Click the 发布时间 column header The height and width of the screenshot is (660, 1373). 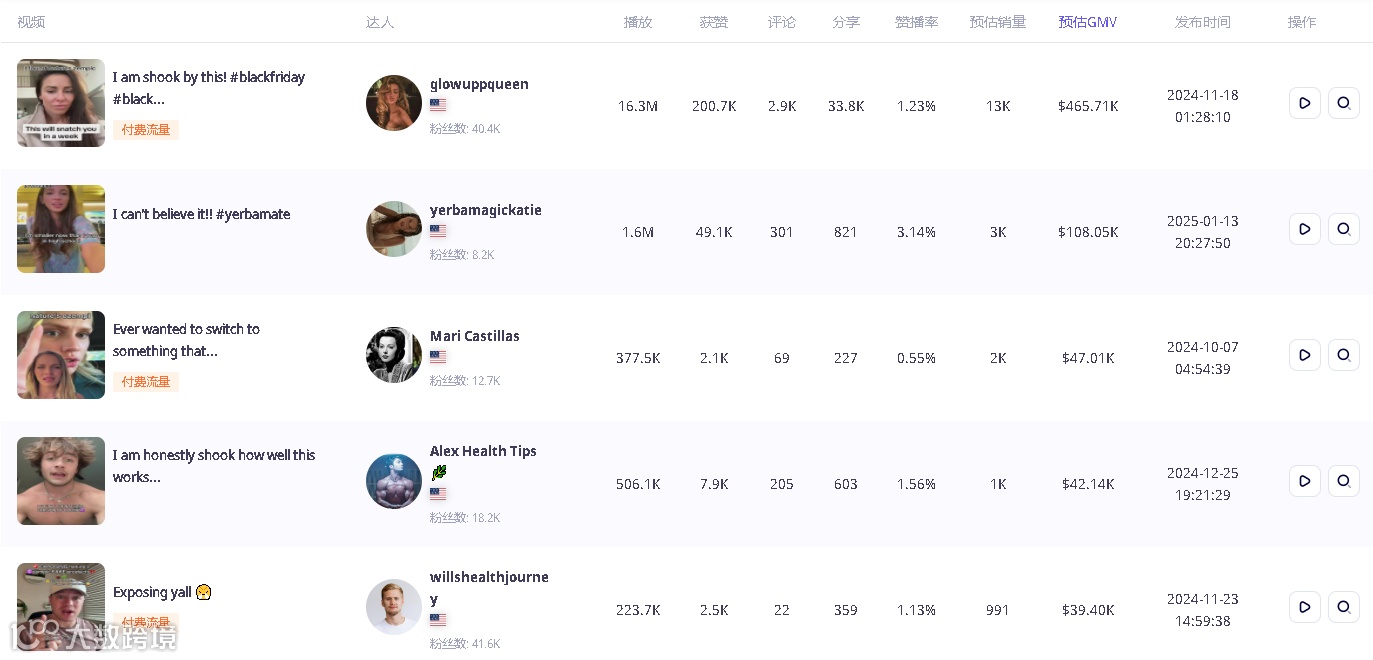pos(1202,22)
